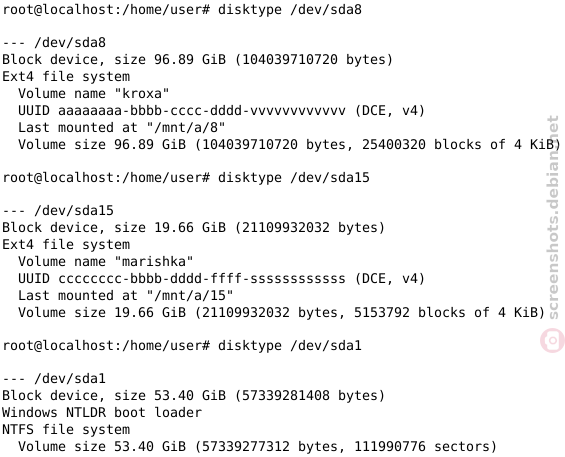Click the 'Windows NTLDR boot loader' line

click(102, 412)
